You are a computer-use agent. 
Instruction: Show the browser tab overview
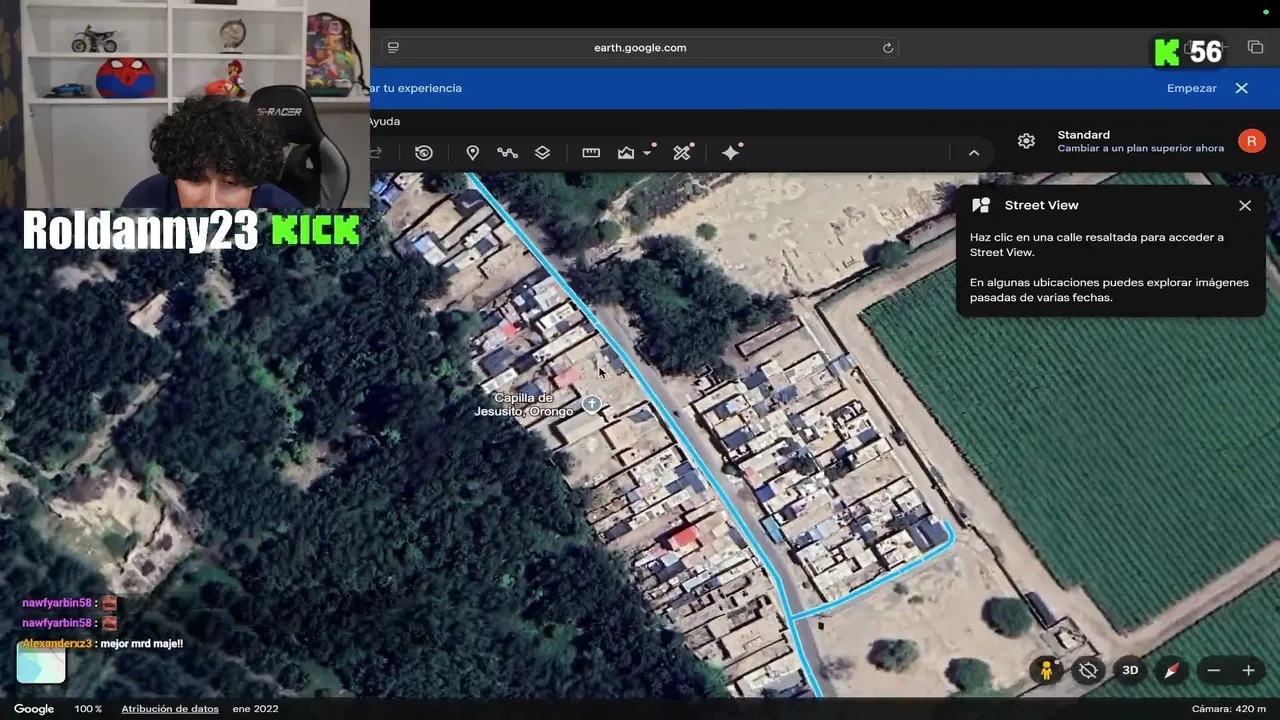coord(1255,47)
